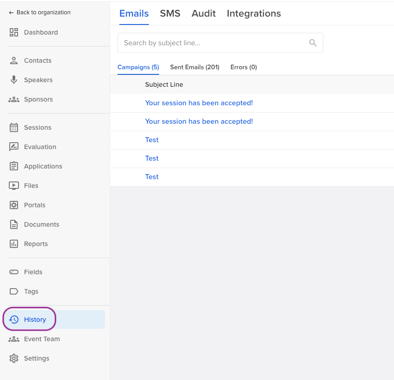
Task: Go to Reports in sidebar
Action: (36, 244)
